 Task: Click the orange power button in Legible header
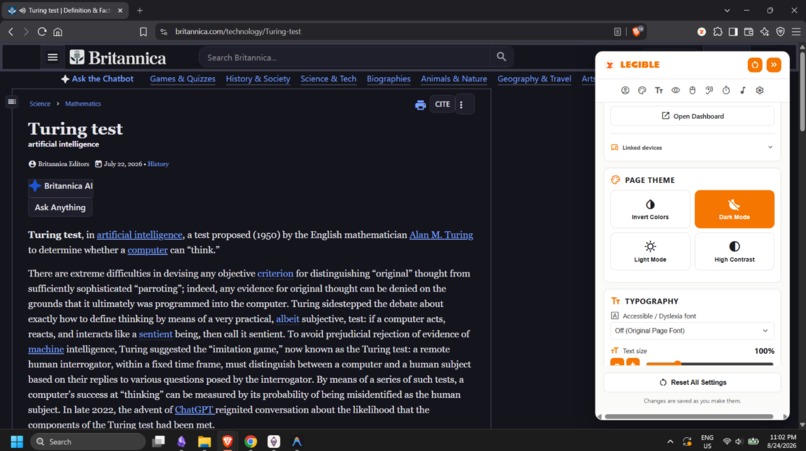tap(755, 65)
